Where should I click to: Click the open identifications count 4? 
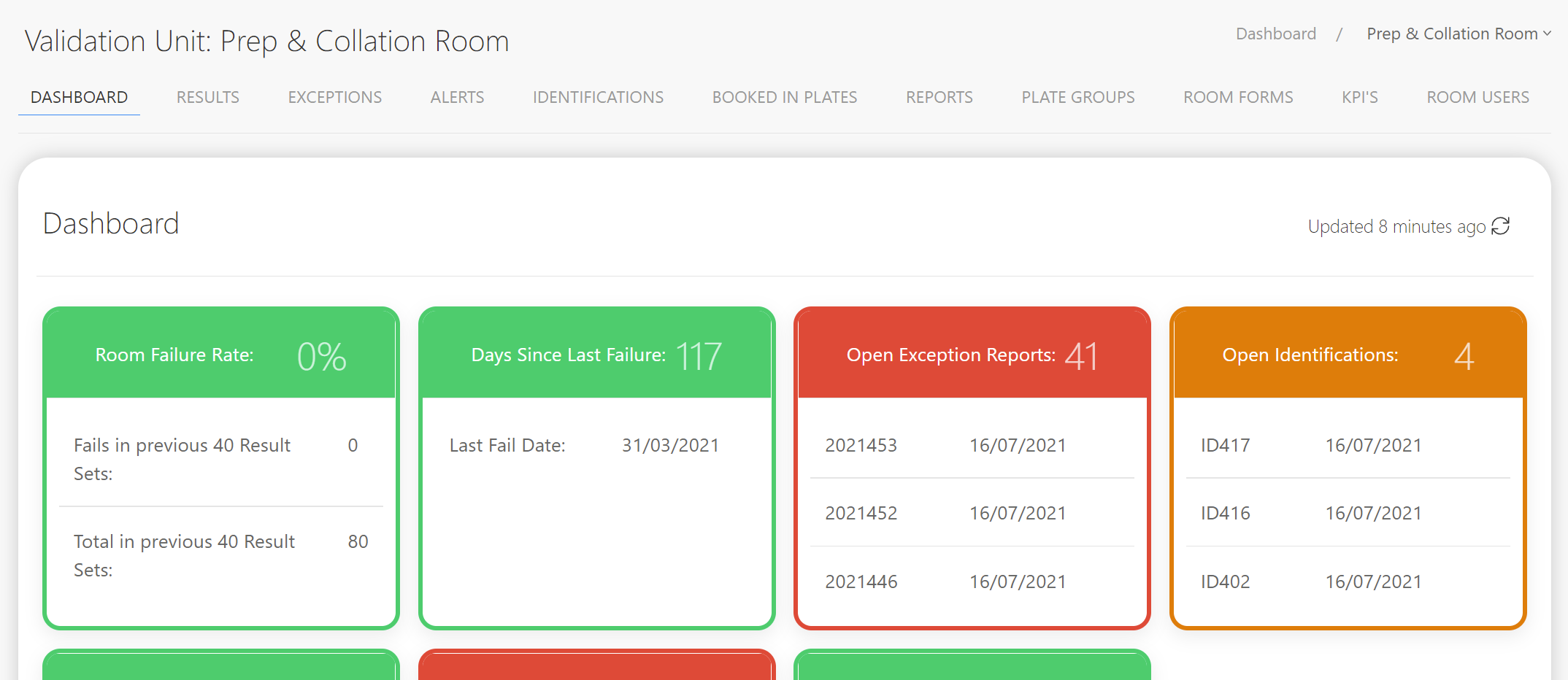1464,356
